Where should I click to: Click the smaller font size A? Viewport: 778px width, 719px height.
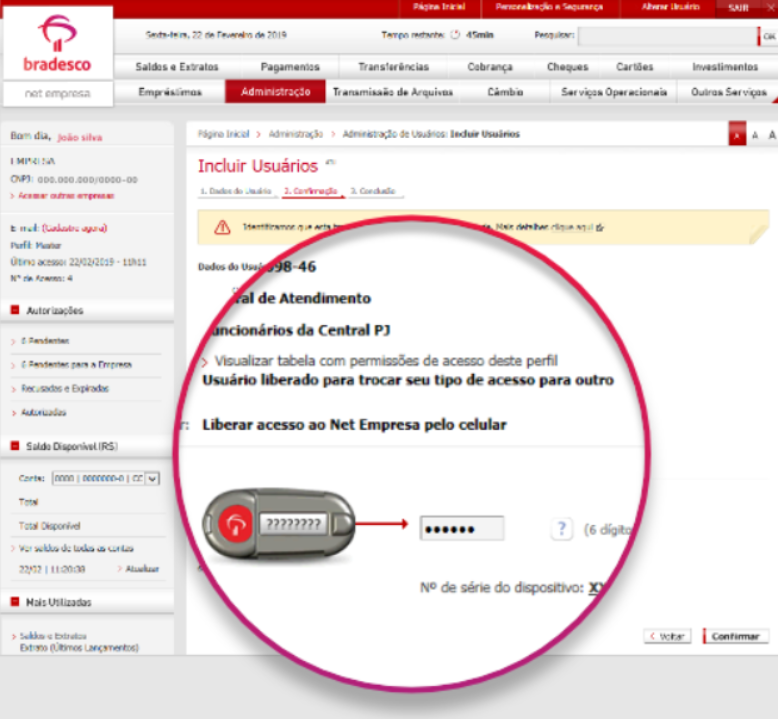755,135
